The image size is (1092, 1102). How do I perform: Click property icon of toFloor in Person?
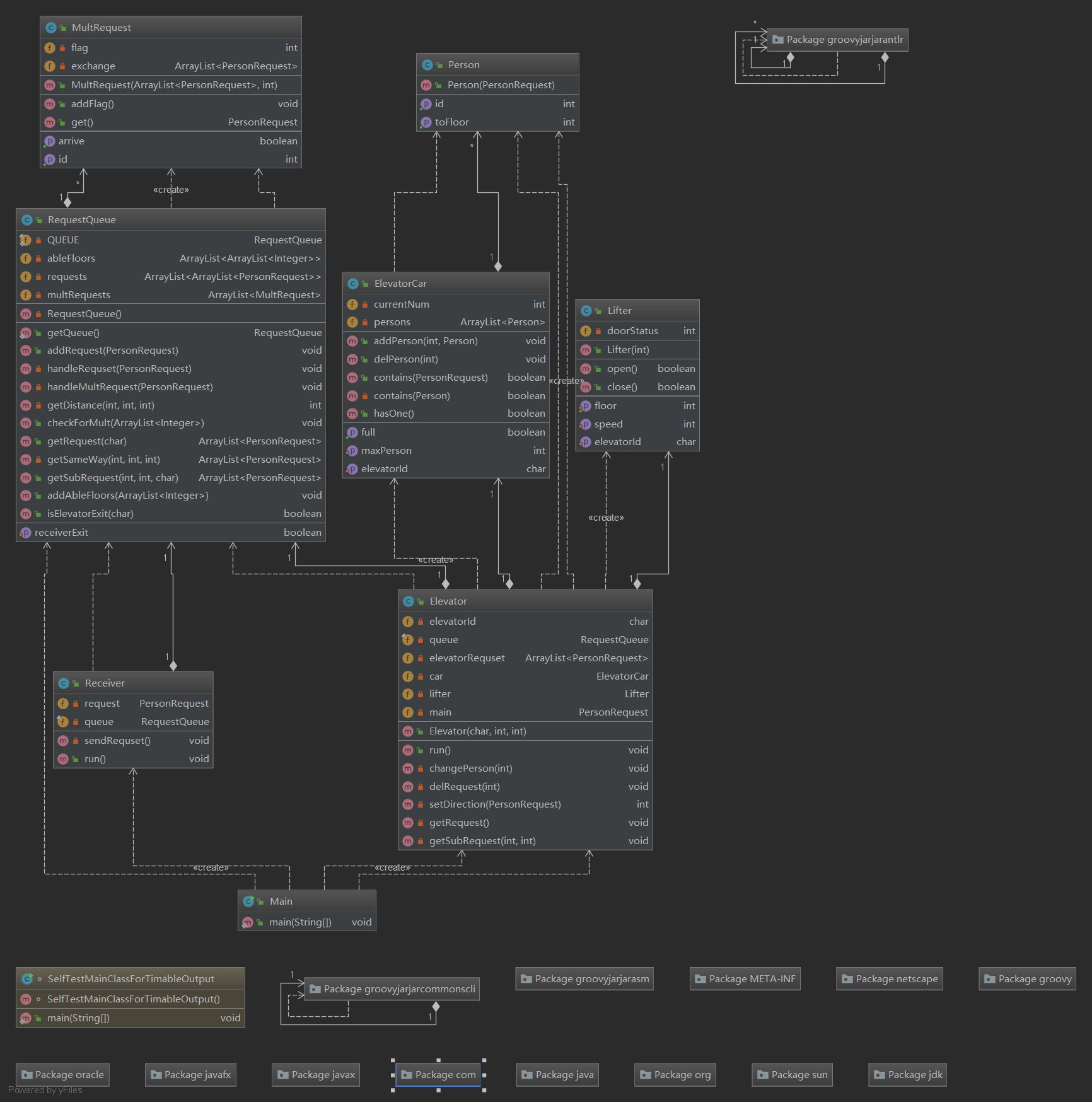click(x=426, y=122)
